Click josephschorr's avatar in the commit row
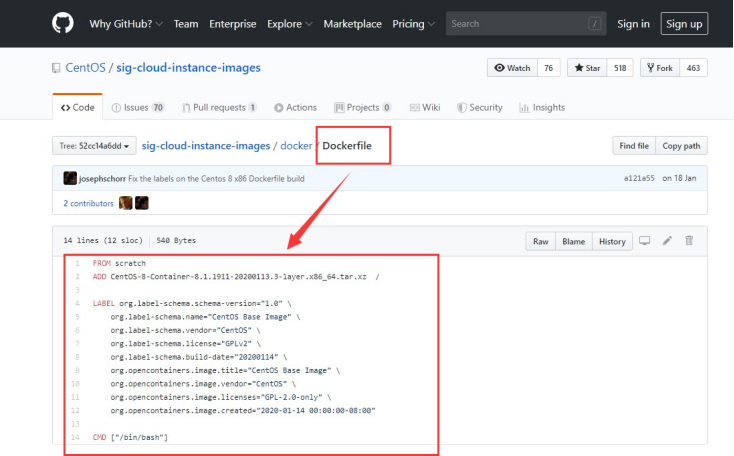734x456 pixels. (70, 178)
